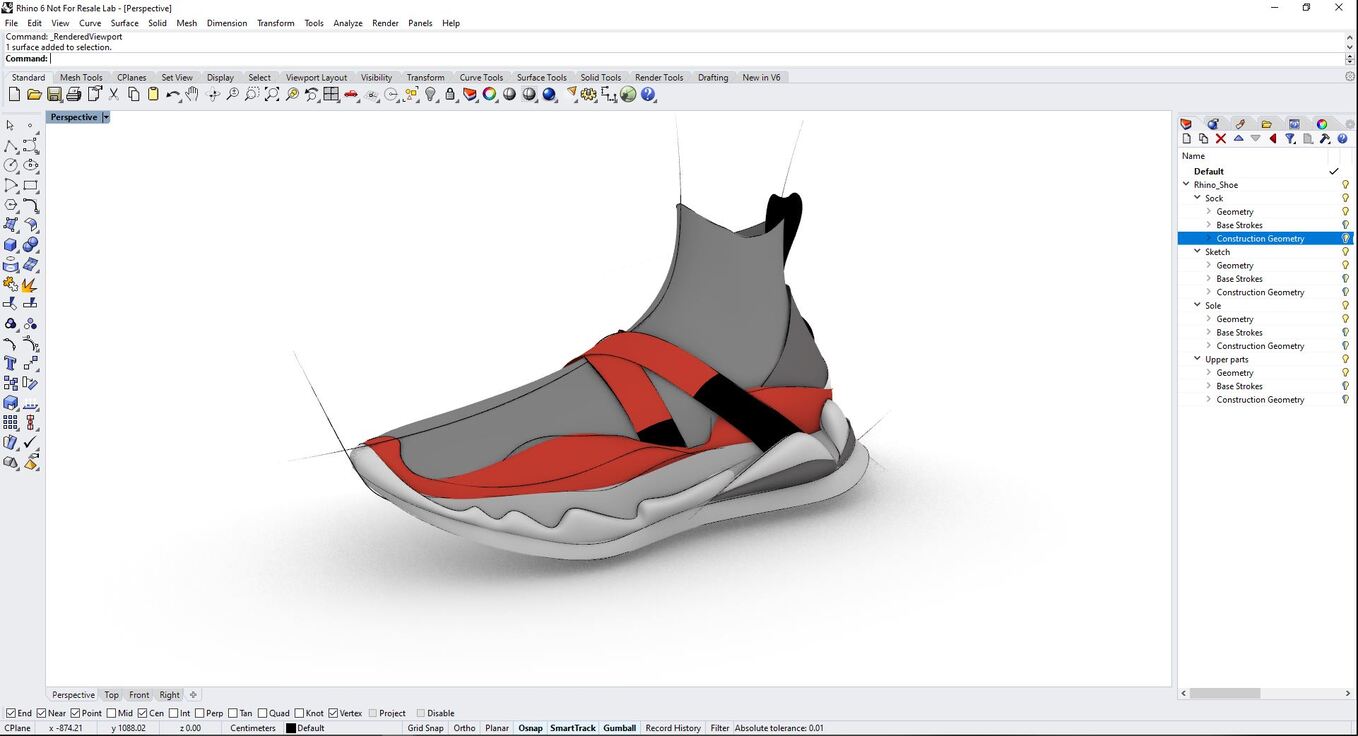Screen dimensions: 1358x736
Task: Expand Geometry sublayer under Sock
Action: coord(1209,211)
